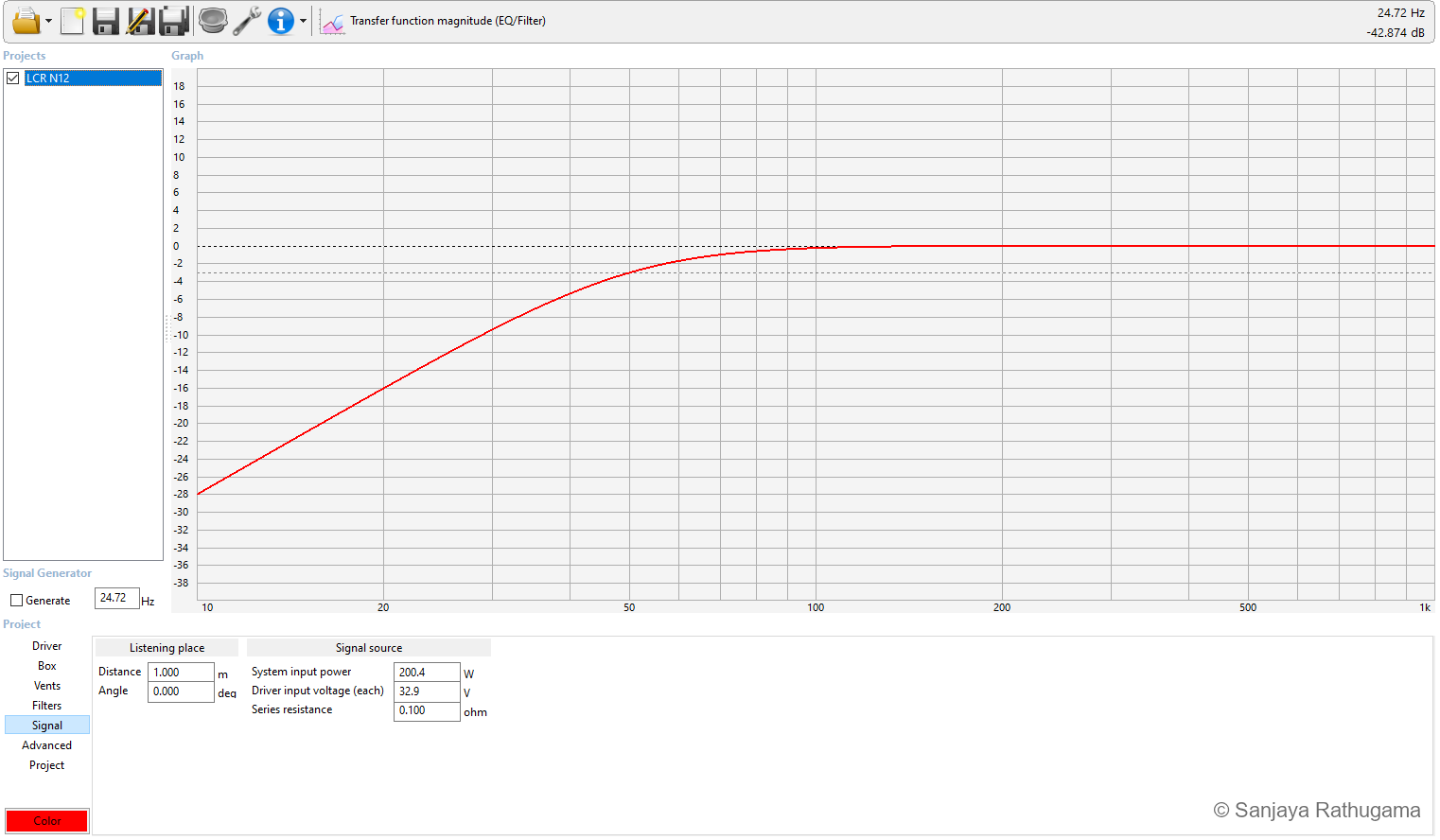This screenshot has width=1440, height=840.
Task: Click the 24.72 Hz readout at top right
Action: pyautogui.click(x=1401, y=13)
